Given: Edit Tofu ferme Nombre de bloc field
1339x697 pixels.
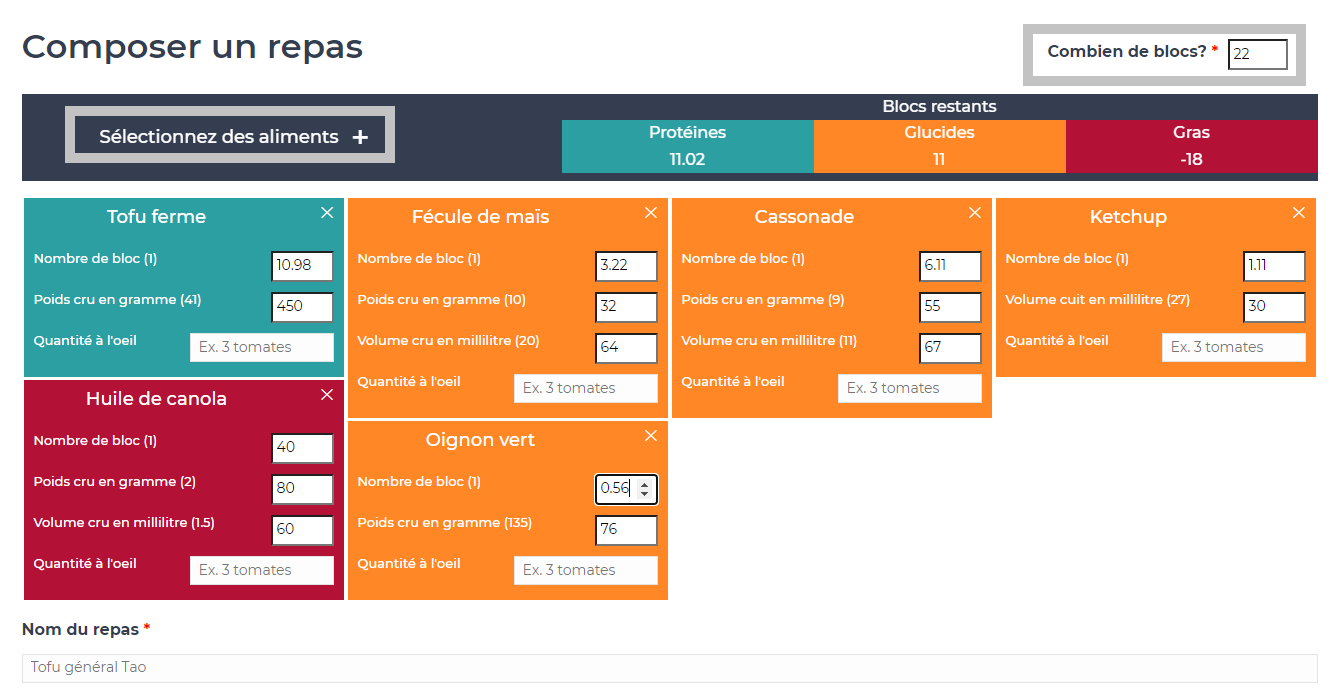Looking at the screenshot, I should pos(302,266).
